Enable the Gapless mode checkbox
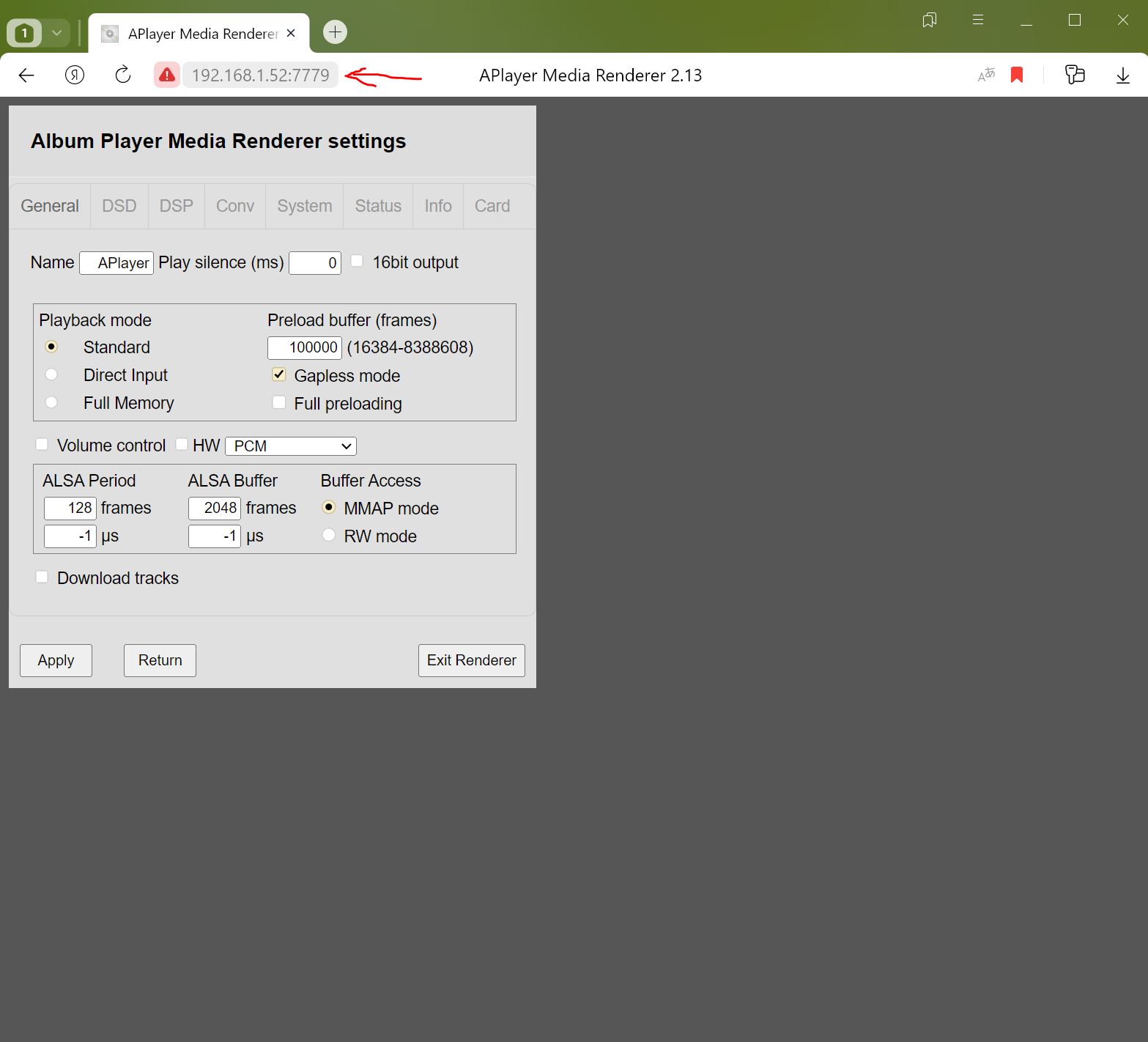 tap(279, 375)
